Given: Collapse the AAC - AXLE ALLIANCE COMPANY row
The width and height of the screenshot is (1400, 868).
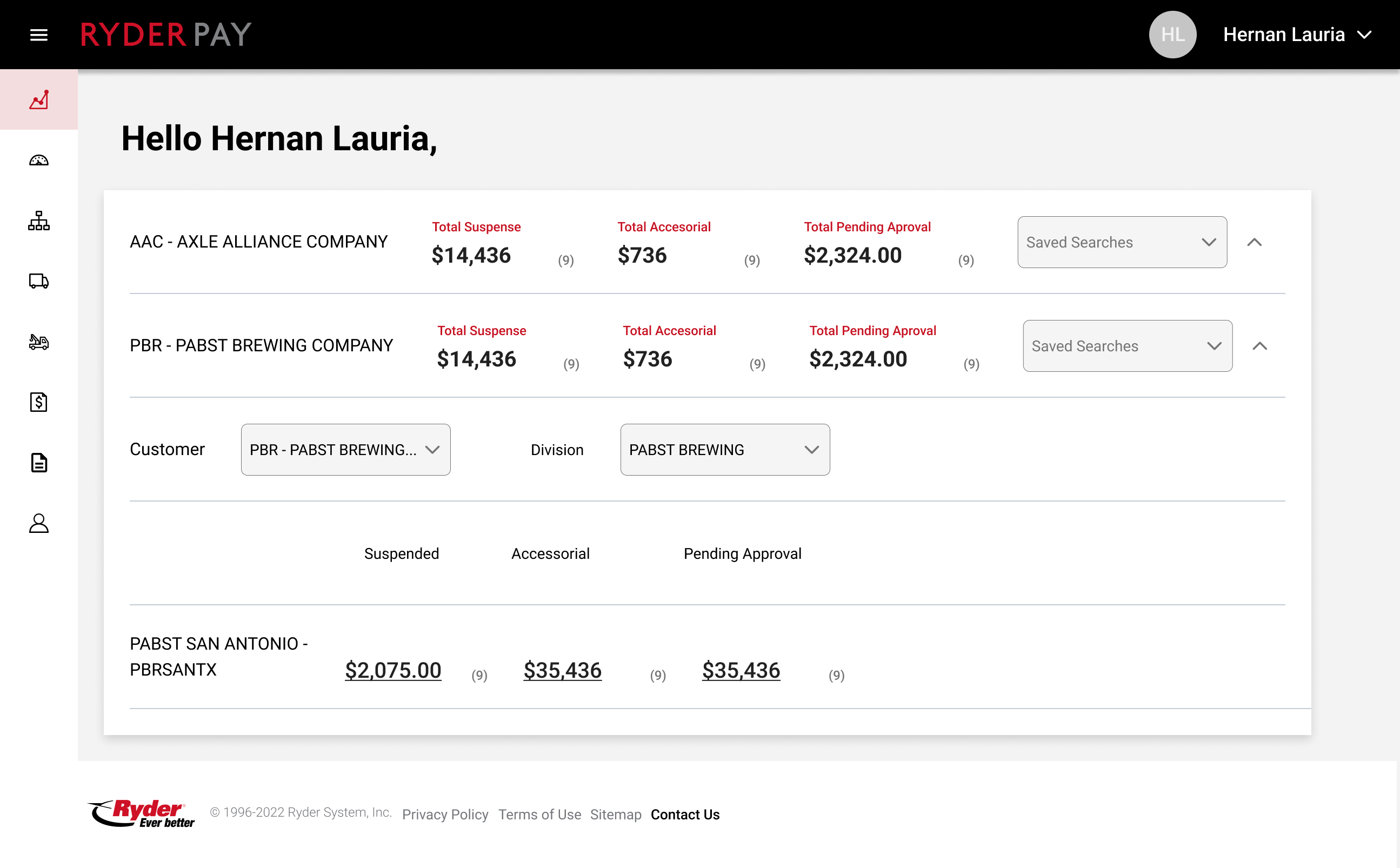Looking at the screenshot, I should 1254,242.
